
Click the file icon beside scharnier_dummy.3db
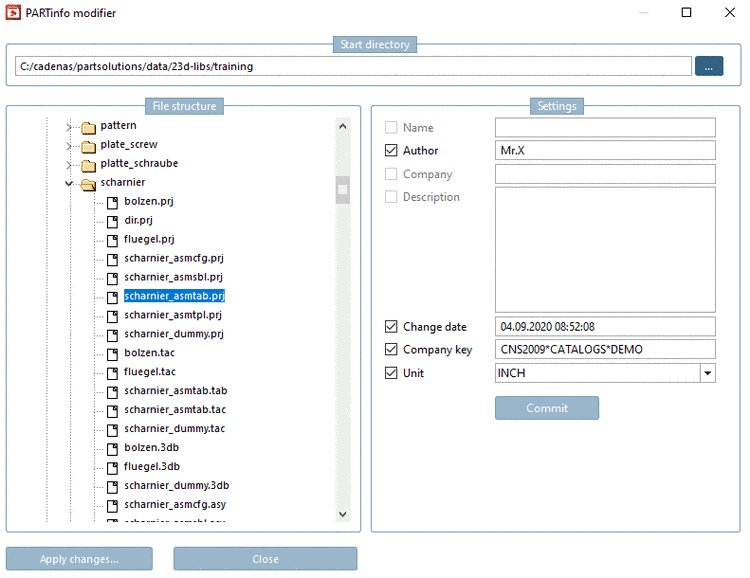pyautogui.click(x=112, y=487)
